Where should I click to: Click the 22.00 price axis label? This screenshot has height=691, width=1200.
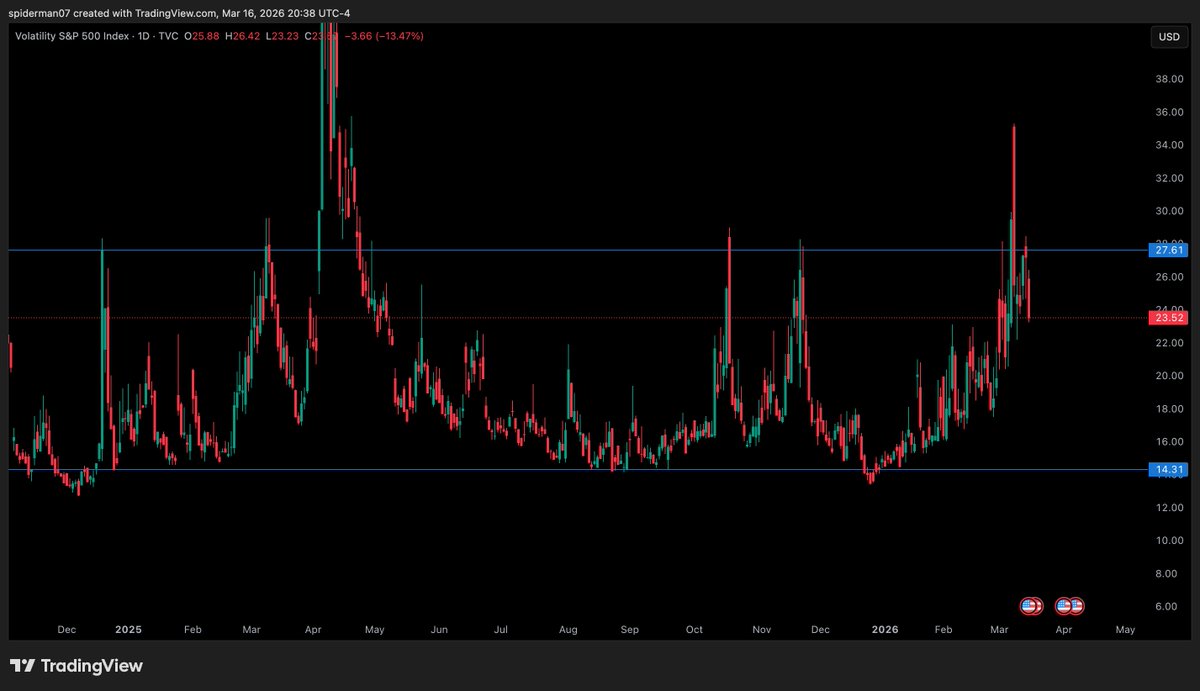[x=1169, y=343]
